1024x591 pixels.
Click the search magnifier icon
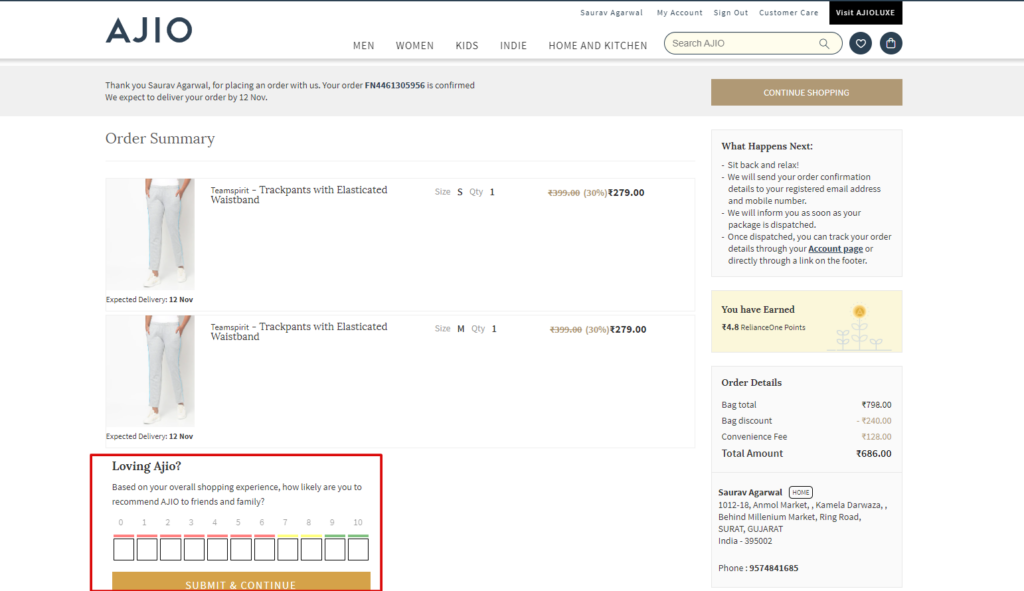click(824, 44)
